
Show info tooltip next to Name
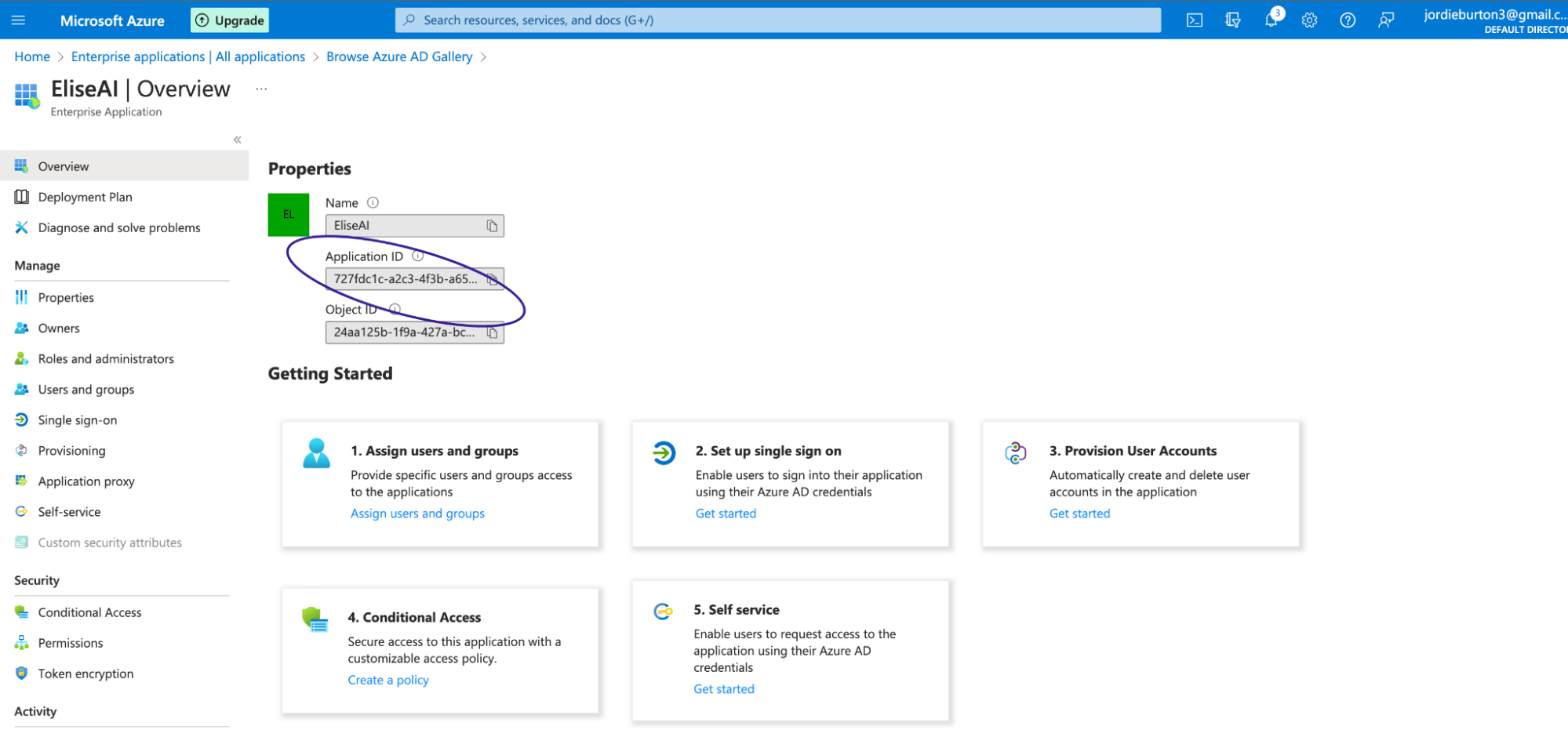tap(373, 202)
